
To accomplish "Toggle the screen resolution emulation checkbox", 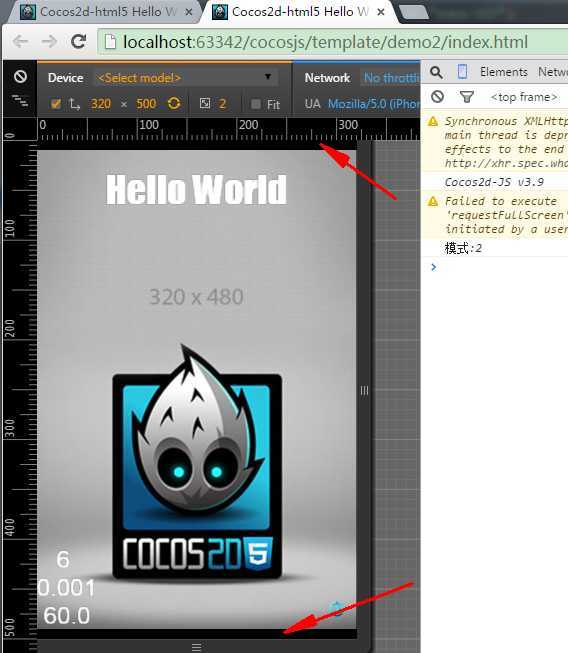I will [56, 104].
